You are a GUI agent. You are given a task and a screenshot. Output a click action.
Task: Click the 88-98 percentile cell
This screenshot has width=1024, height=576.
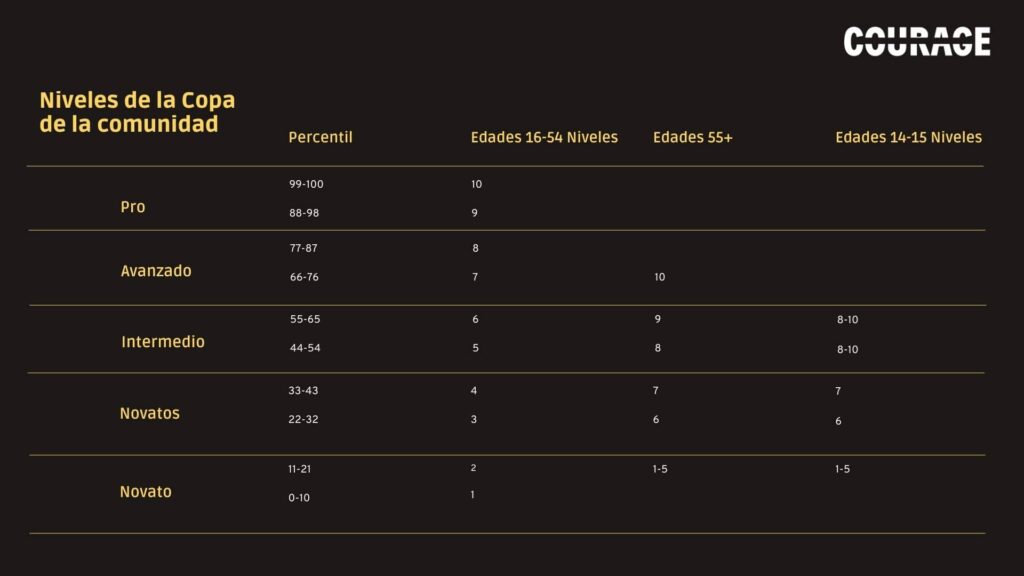coord(304,213)
